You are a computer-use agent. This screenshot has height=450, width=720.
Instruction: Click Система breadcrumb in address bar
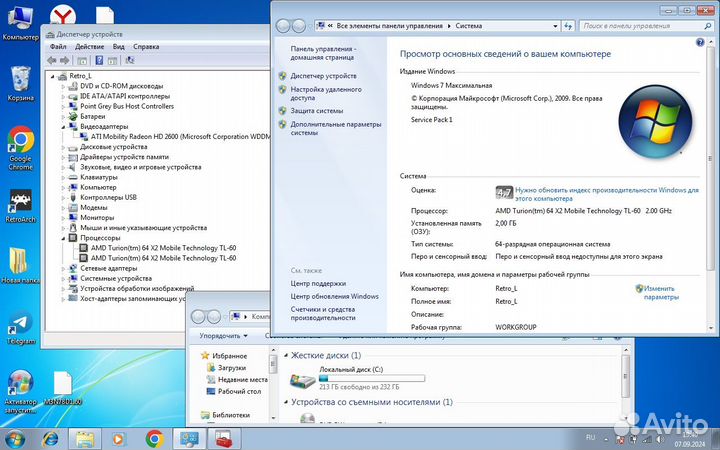[468, 26]
